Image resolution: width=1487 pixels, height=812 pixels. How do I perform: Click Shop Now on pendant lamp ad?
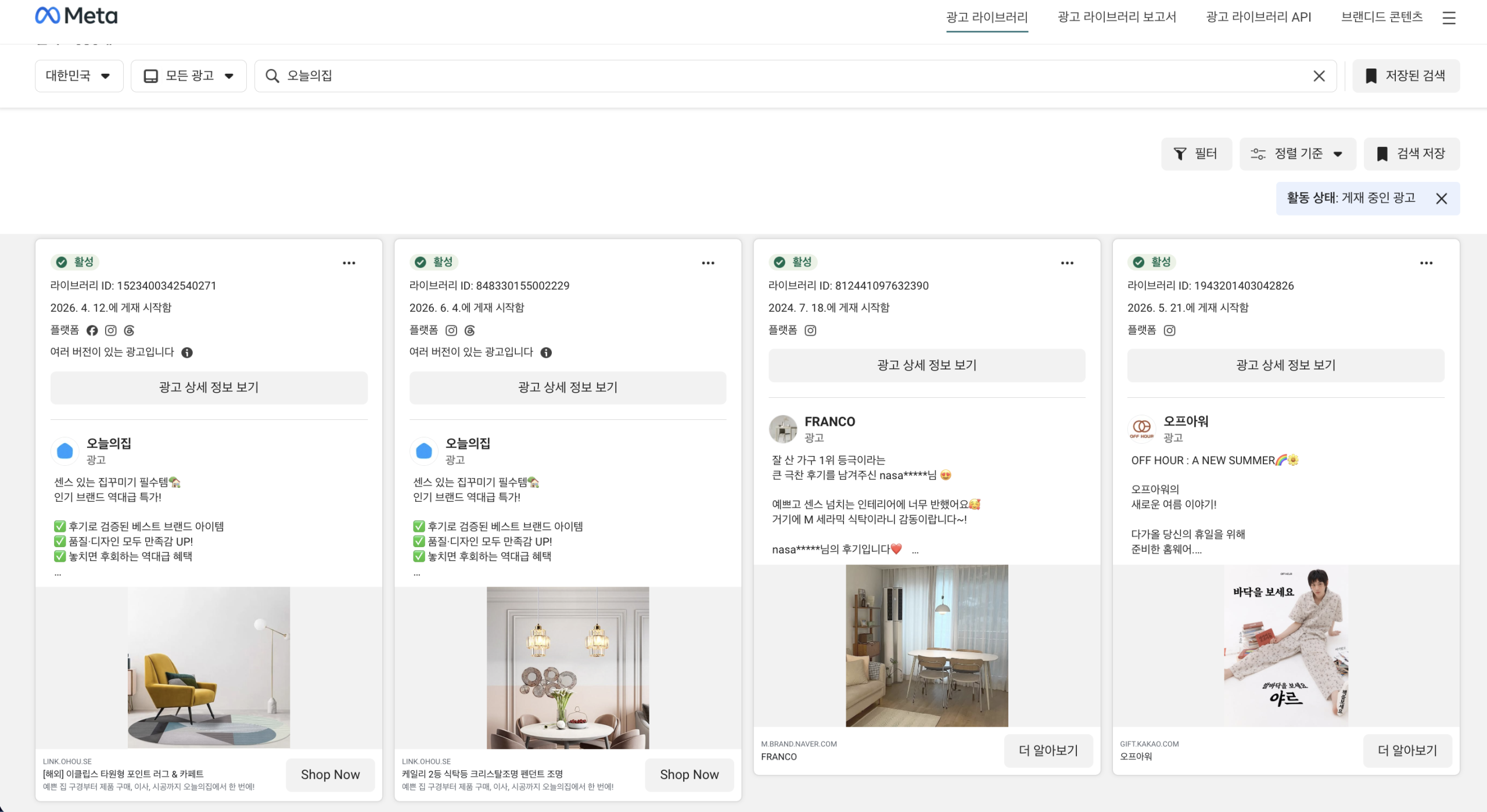689,775
